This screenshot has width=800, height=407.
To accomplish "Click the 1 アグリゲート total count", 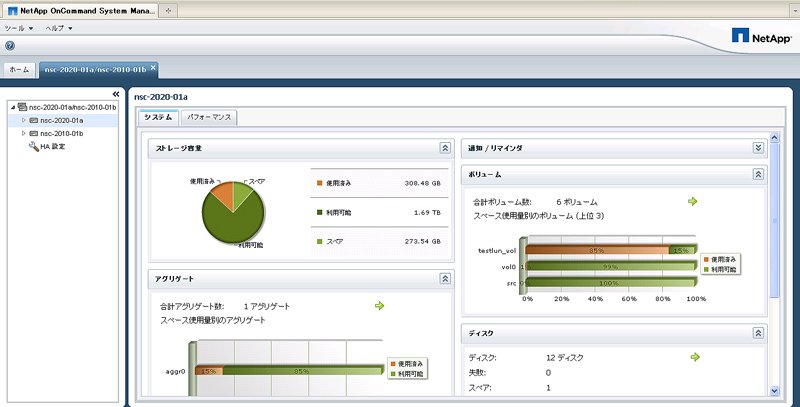I will tap(267, 307).
